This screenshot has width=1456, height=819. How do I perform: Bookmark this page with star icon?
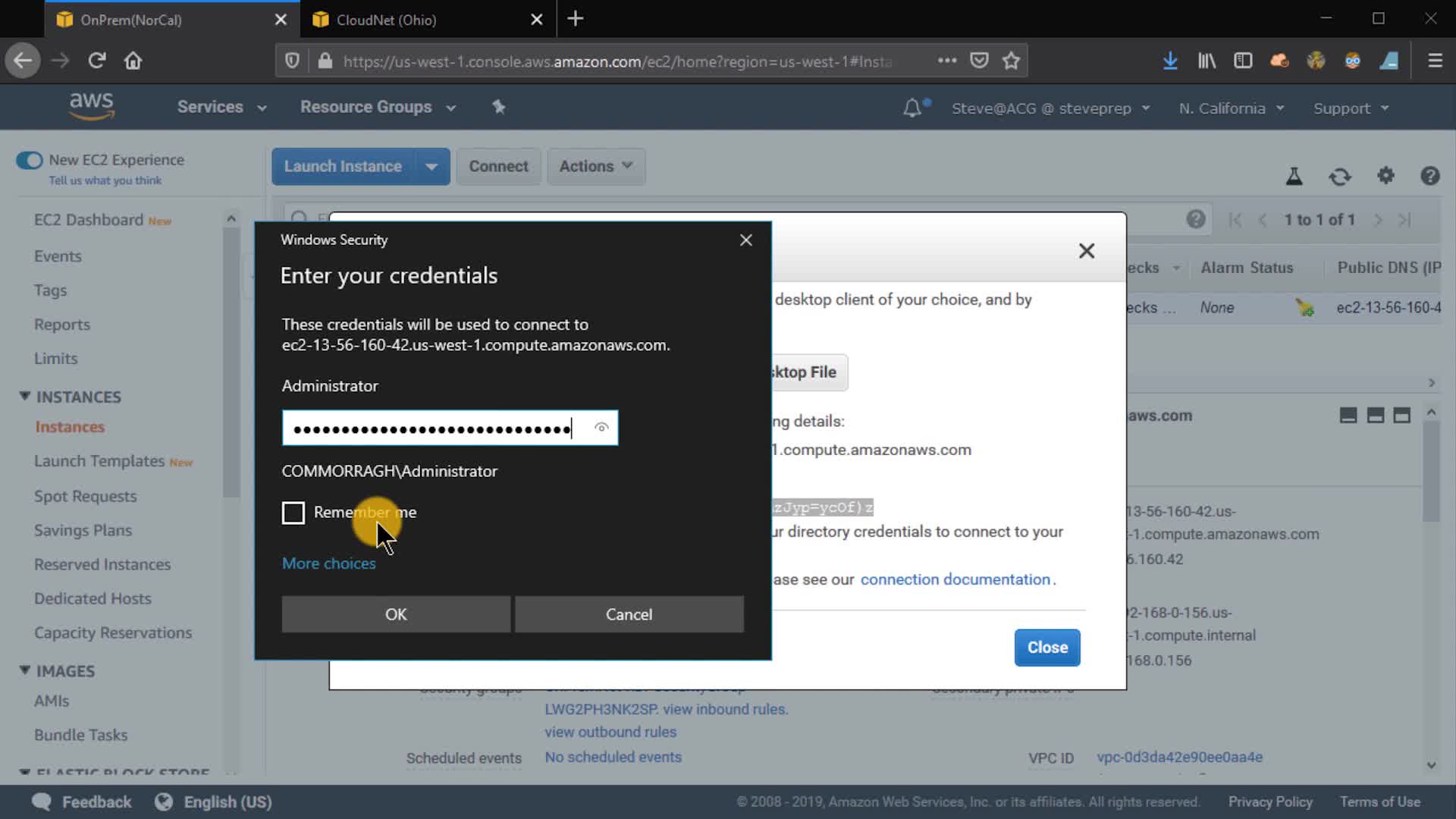point(1011,61)
